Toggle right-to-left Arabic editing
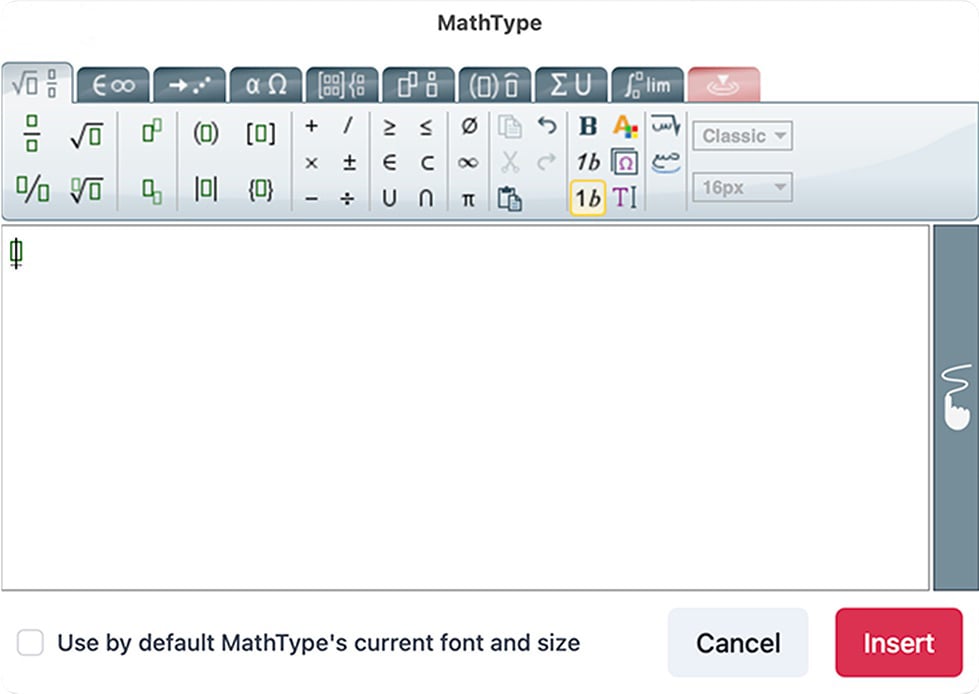The width and height of the screenshot is (979, 694). [666, 125]
